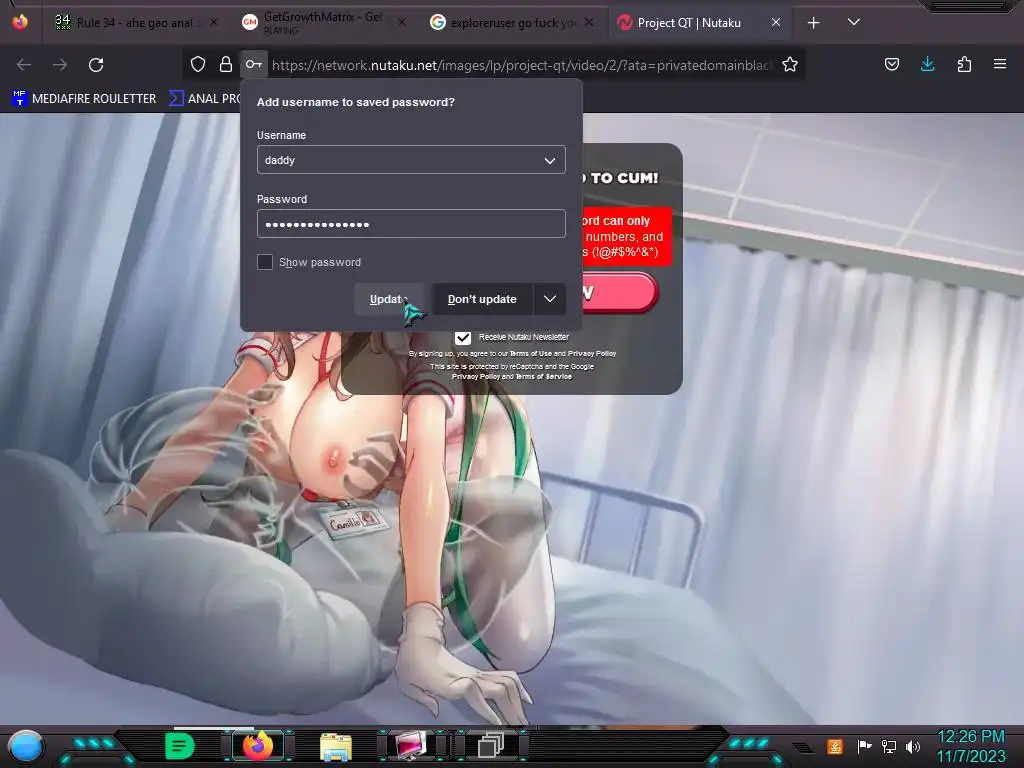Close the Project QT | Nutaku tab

coord(775,22)
